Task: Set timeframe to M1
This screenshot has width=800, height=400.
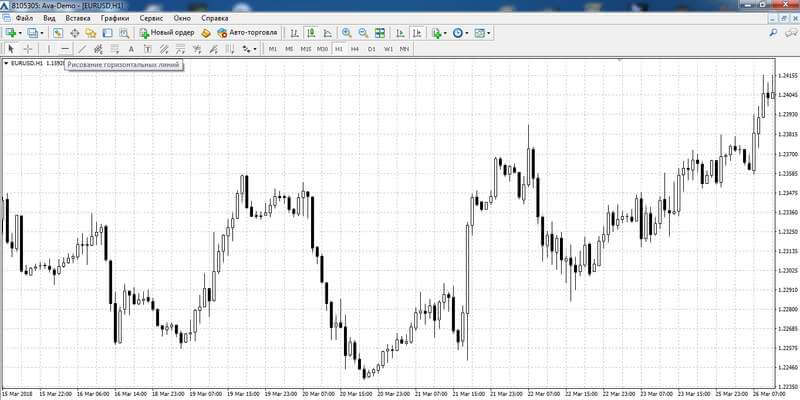Action: [272, 49]
